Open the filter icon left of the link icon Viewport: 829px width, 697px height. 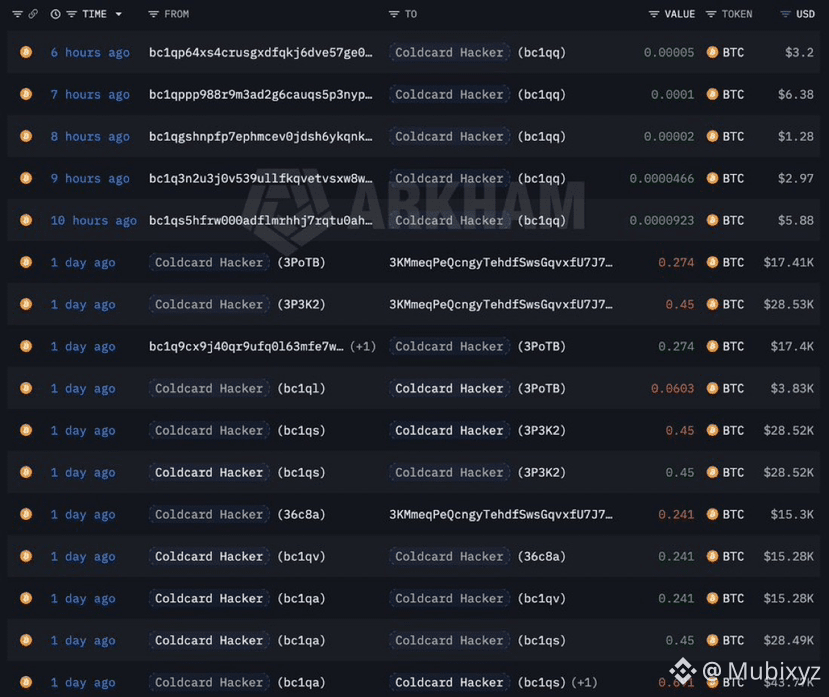click(17, 14)
